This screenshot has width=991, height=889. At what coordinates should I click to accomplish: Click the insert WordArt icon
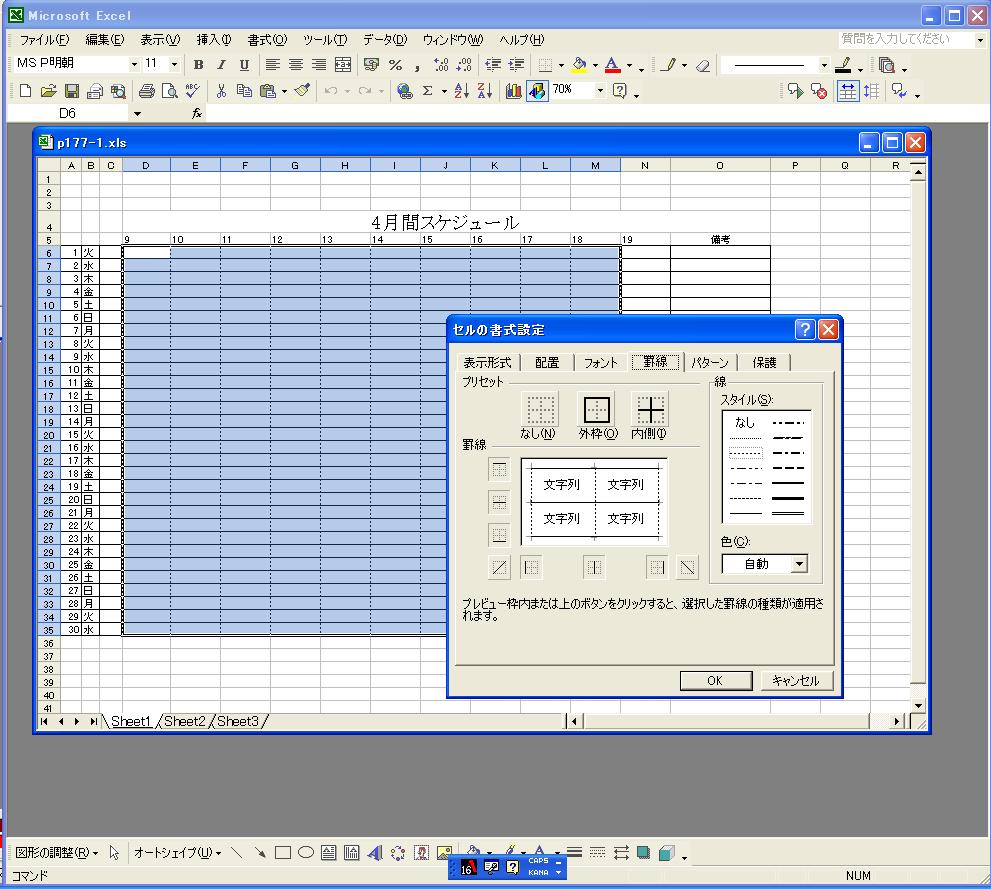(x=375, y=853)
